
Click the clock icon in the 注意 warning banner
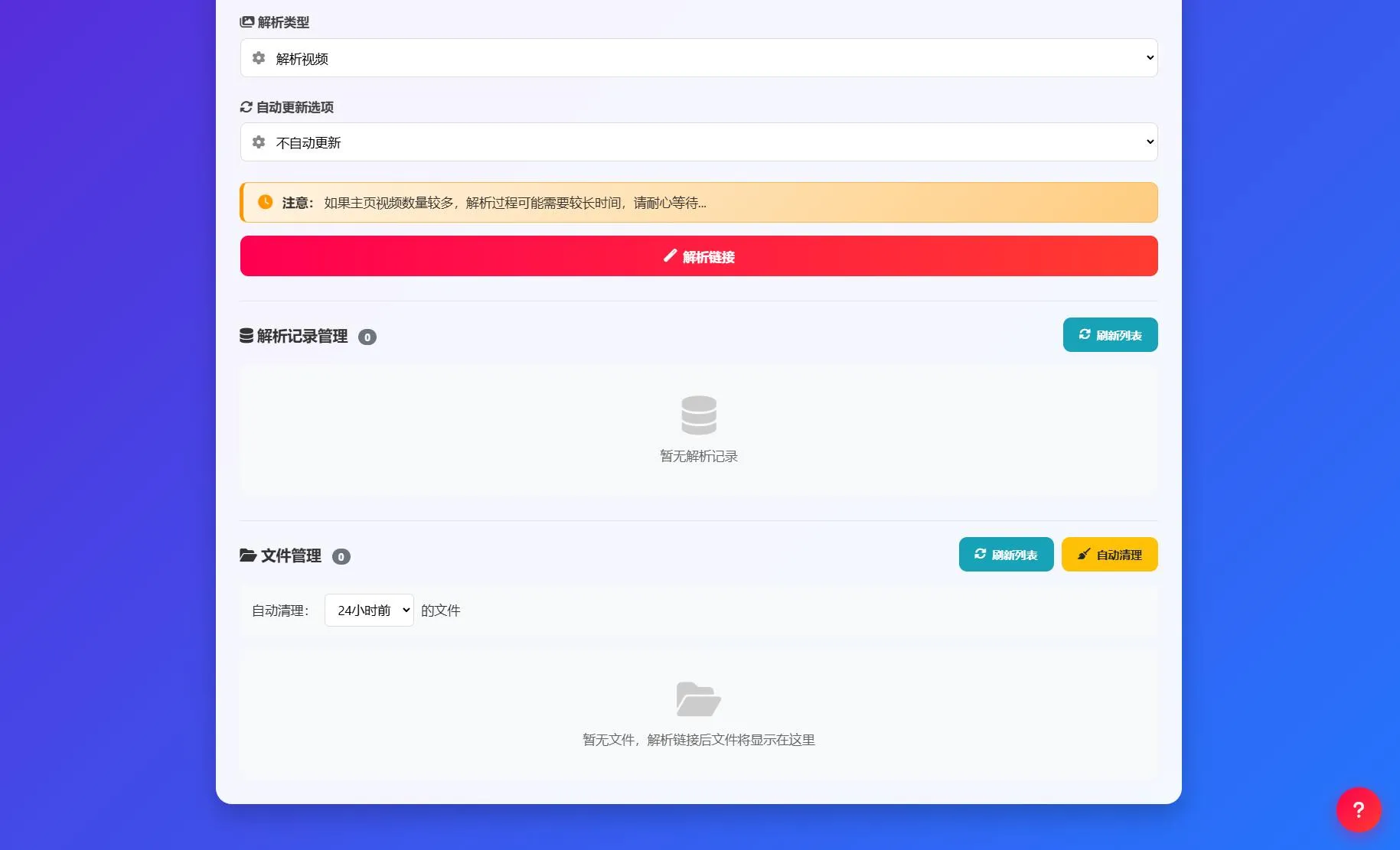click(x=265, y=202)
